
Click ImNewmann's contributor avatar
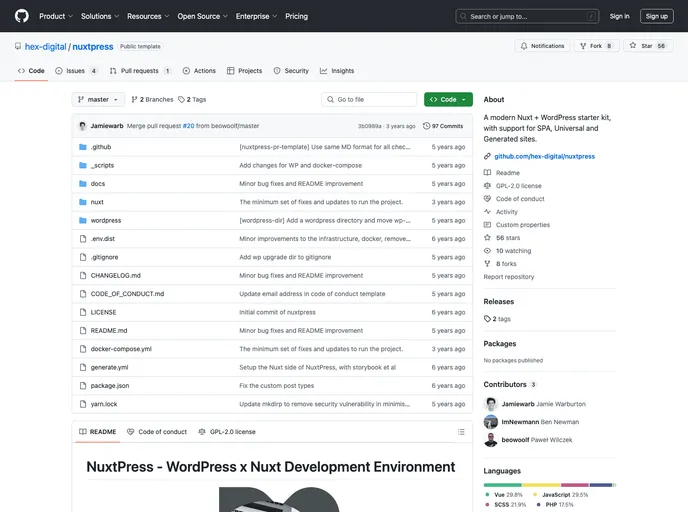point(491,422)
